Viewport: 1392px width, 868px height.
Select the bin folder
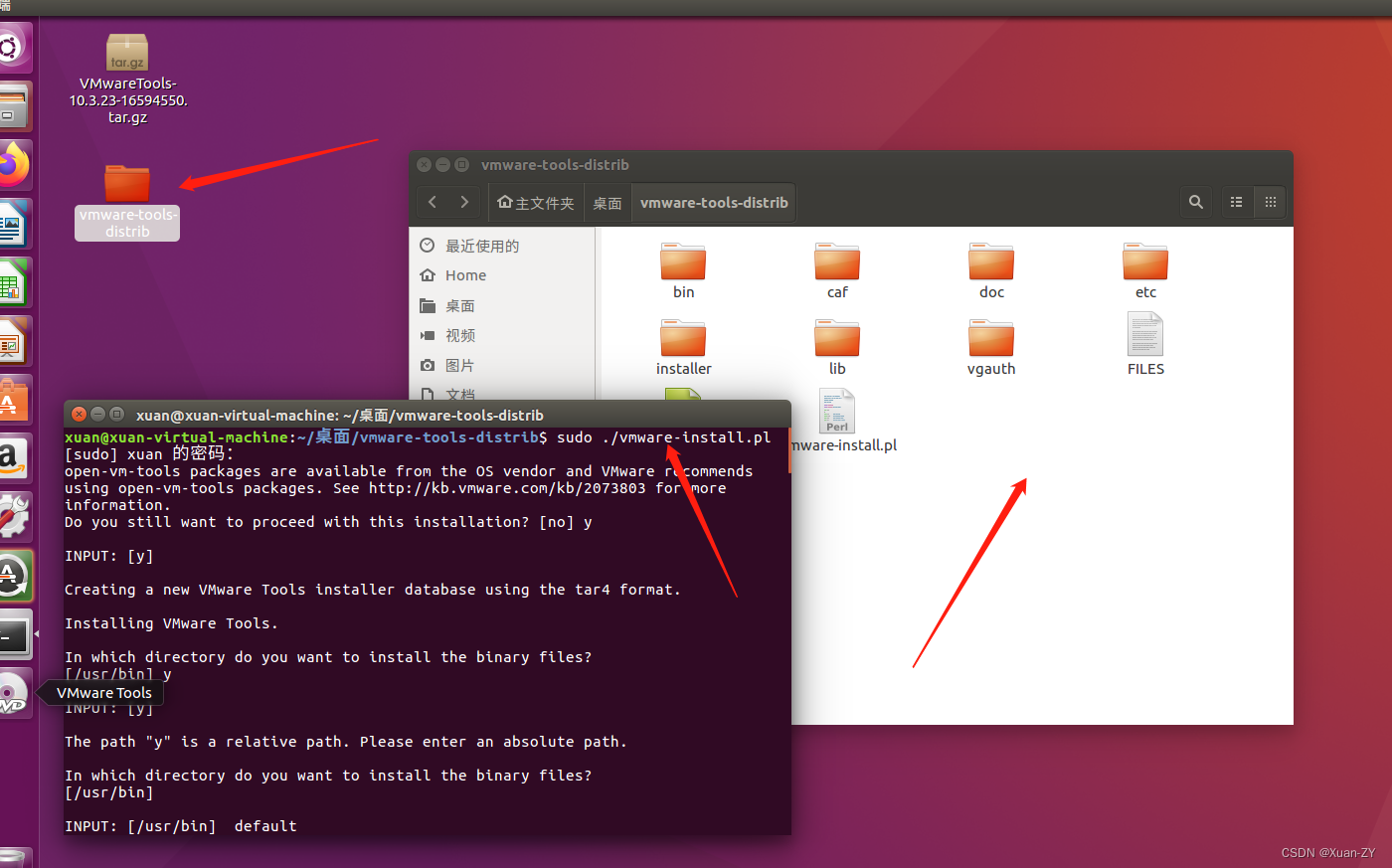[x=683, y=270]
